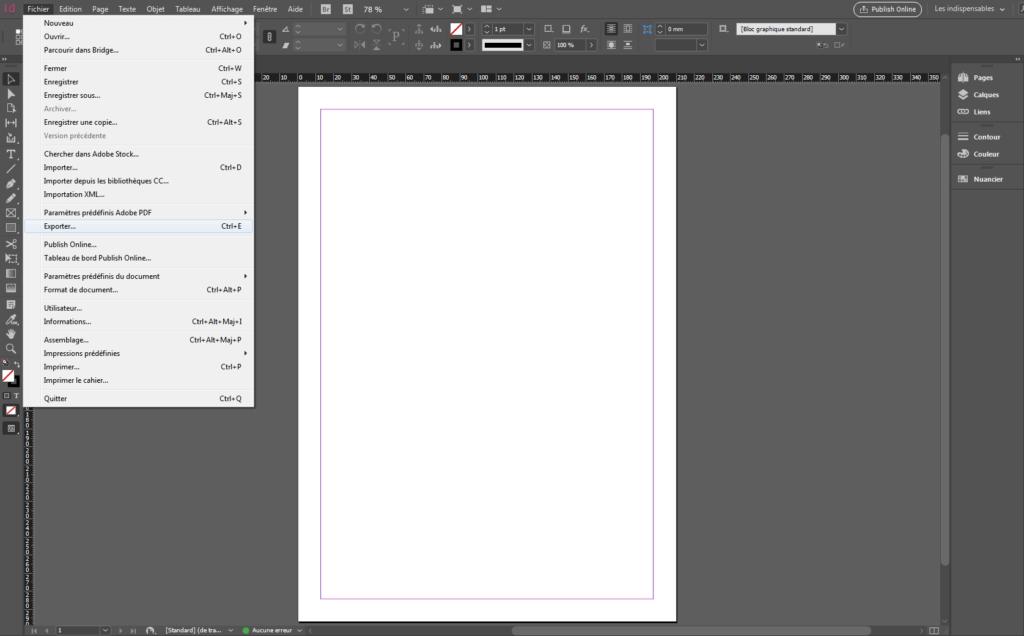Open Adobe Stock with St icon
This screenshot has height=636, width=1024.
(x=347, y=9)
